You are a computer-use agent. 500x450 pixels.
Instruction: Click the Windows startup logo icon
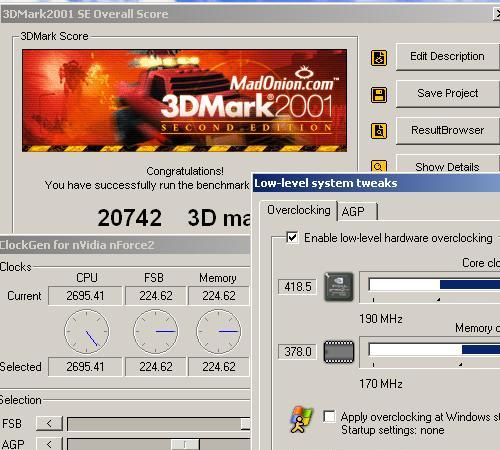302,419
